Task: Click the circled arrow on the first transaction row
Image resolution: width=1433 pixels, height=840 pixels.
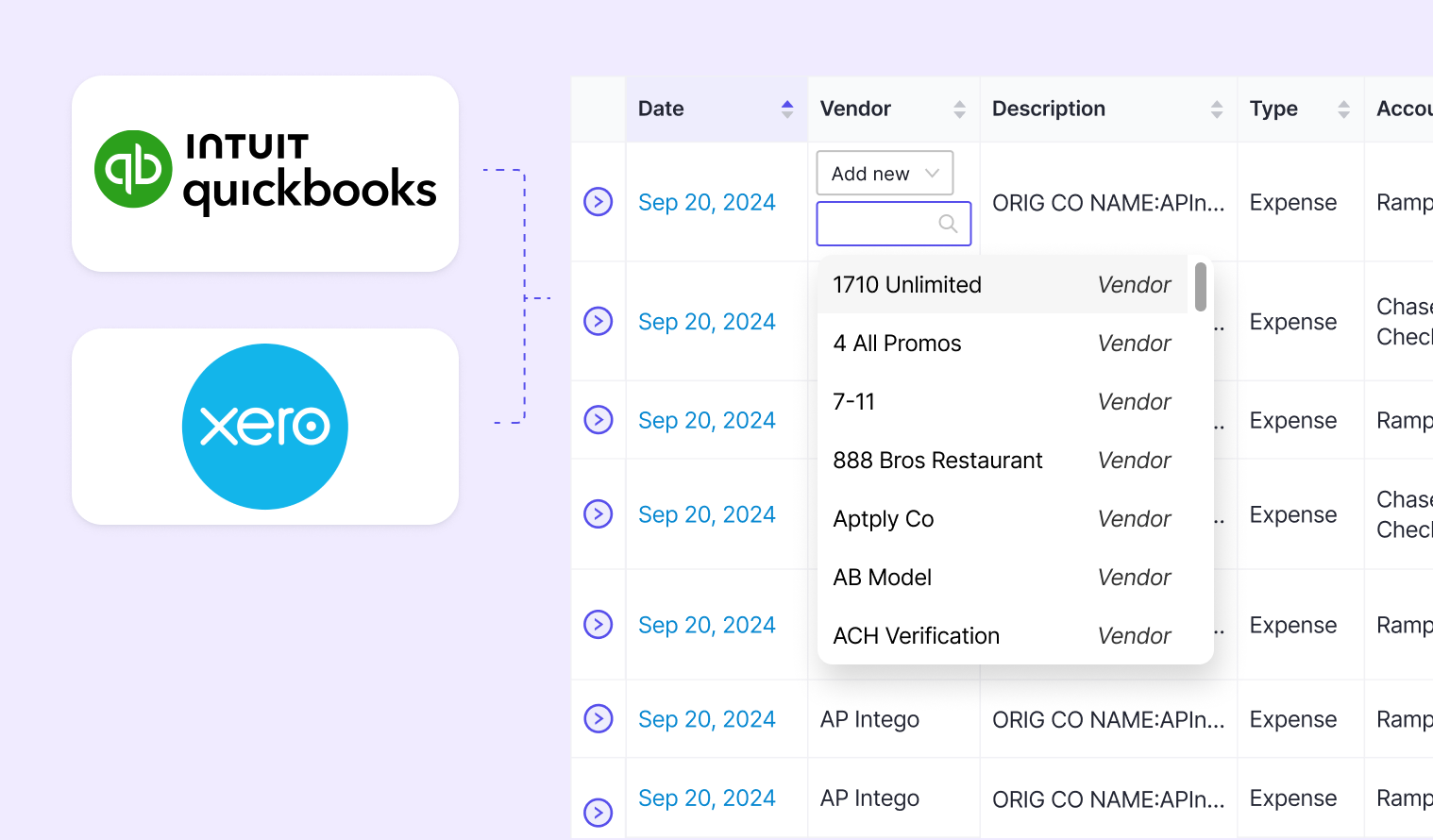Action: pos(598,202)
